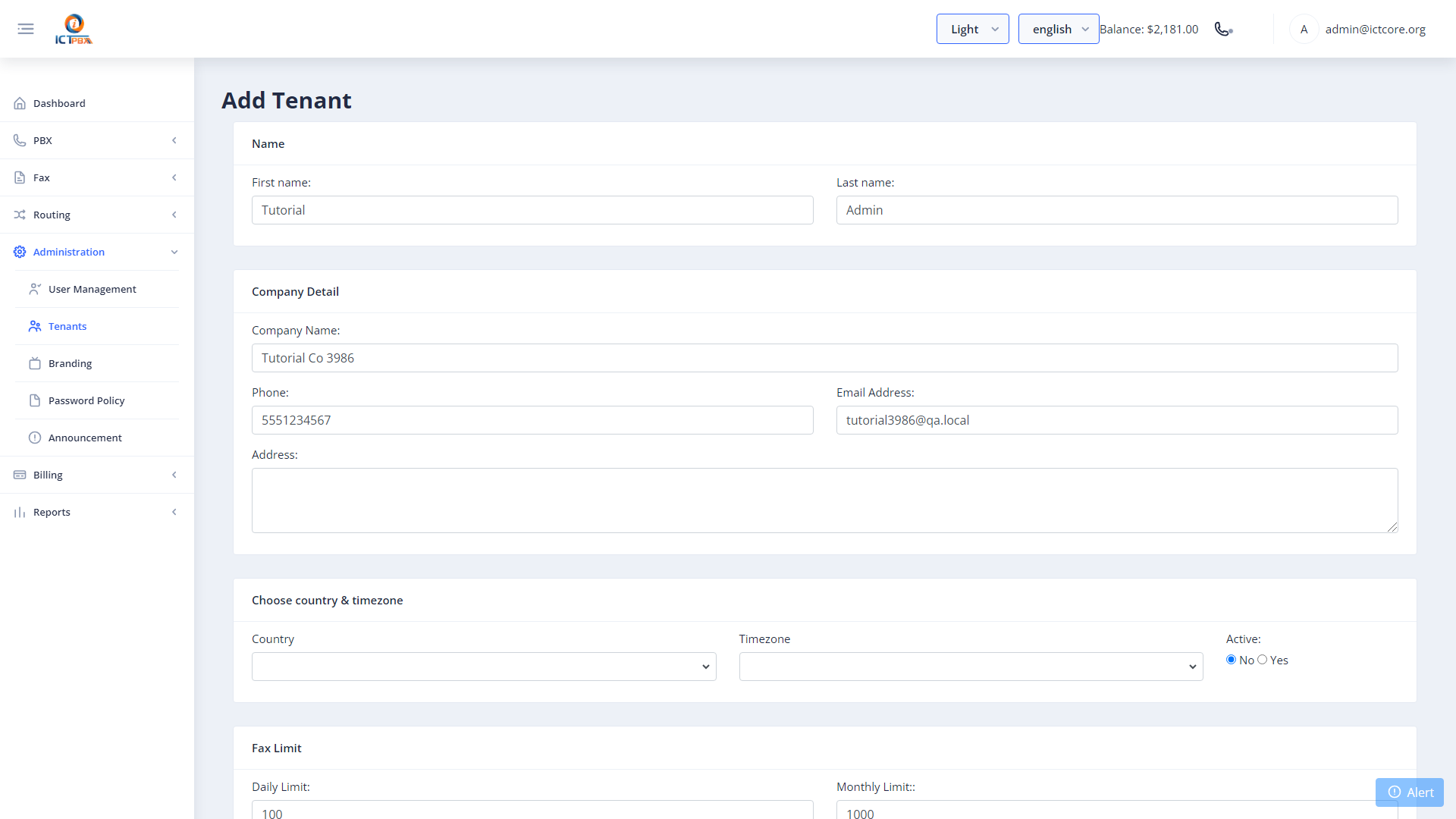Open the english language dropdown
The image size is (1456, 819).
[1059, 29]
